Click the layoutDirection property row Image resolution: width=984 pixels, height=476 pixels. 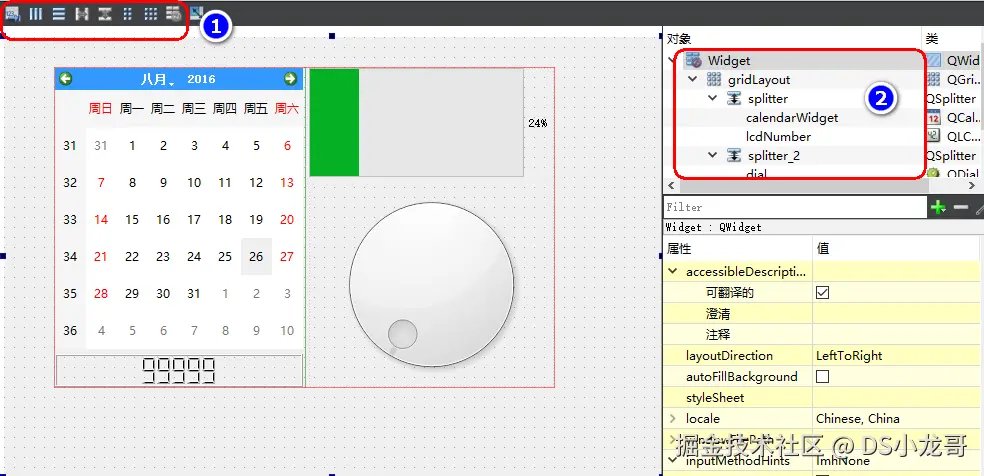click(823, 356)
